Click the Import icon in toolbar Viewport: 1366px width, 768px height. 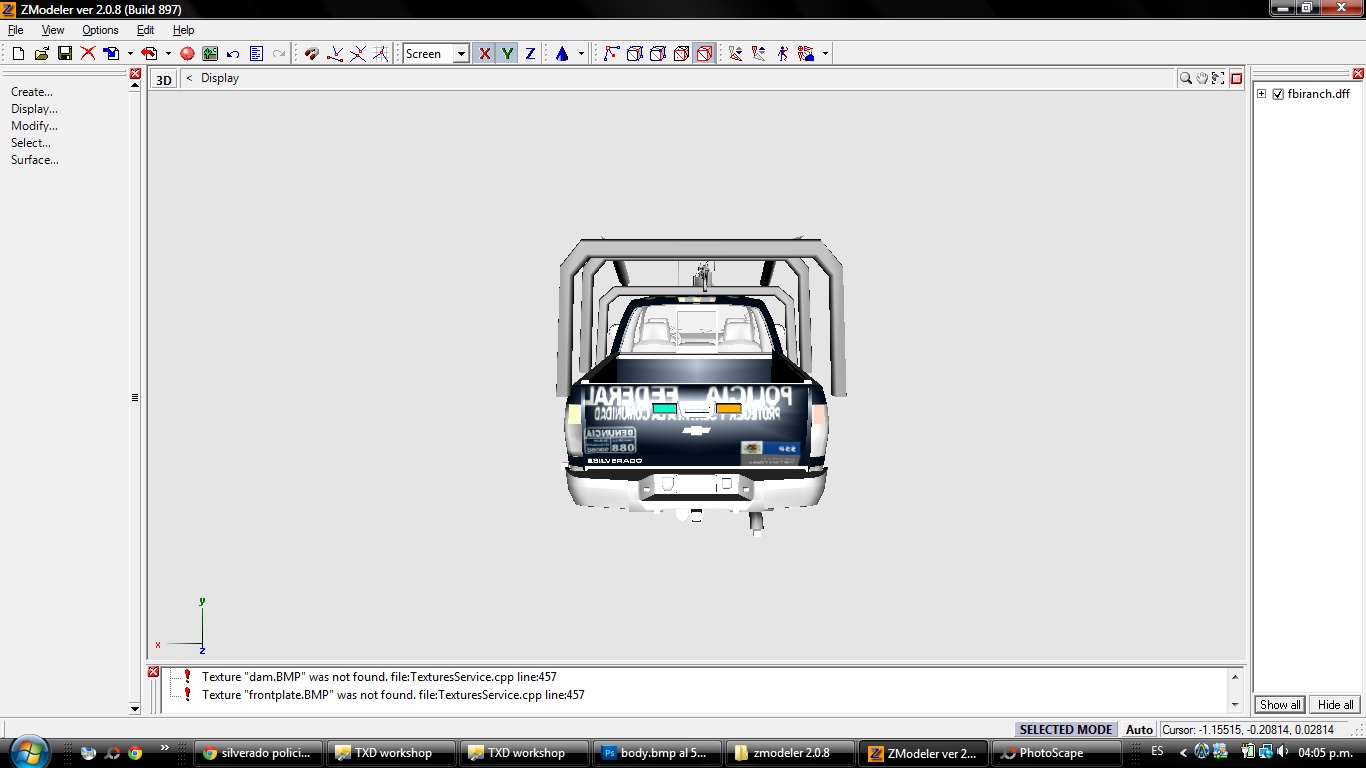pos(111,54)
